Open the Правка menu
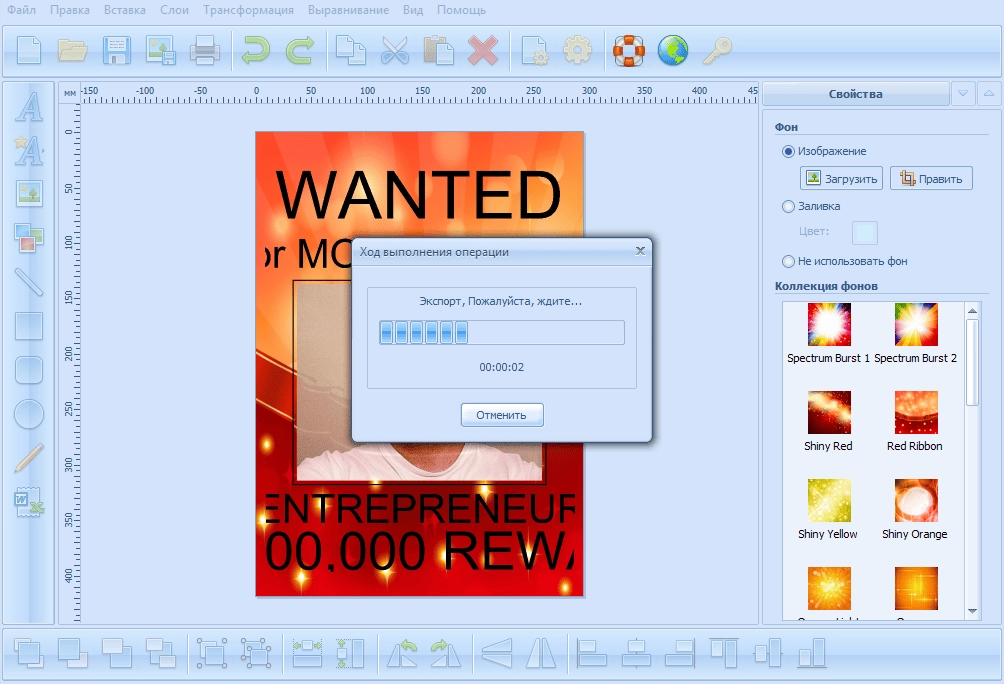 pyautogui.click(x=70, y=10)
